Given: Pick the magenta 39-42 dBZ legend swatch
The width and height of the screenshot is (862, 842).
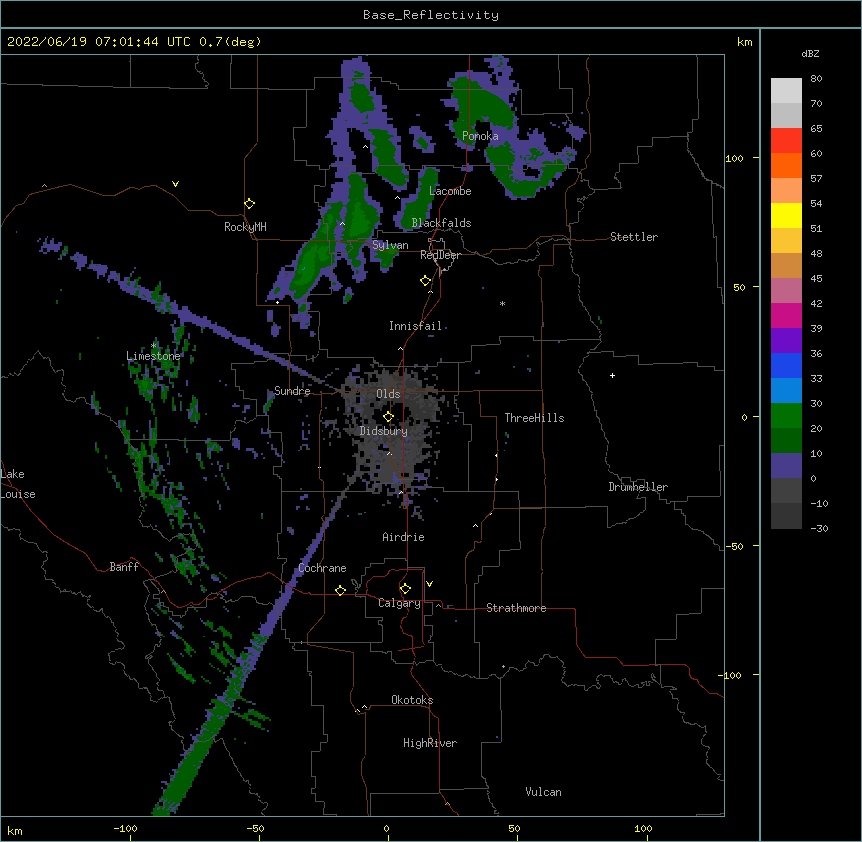Looking at the screenshot, I should 786,315.
